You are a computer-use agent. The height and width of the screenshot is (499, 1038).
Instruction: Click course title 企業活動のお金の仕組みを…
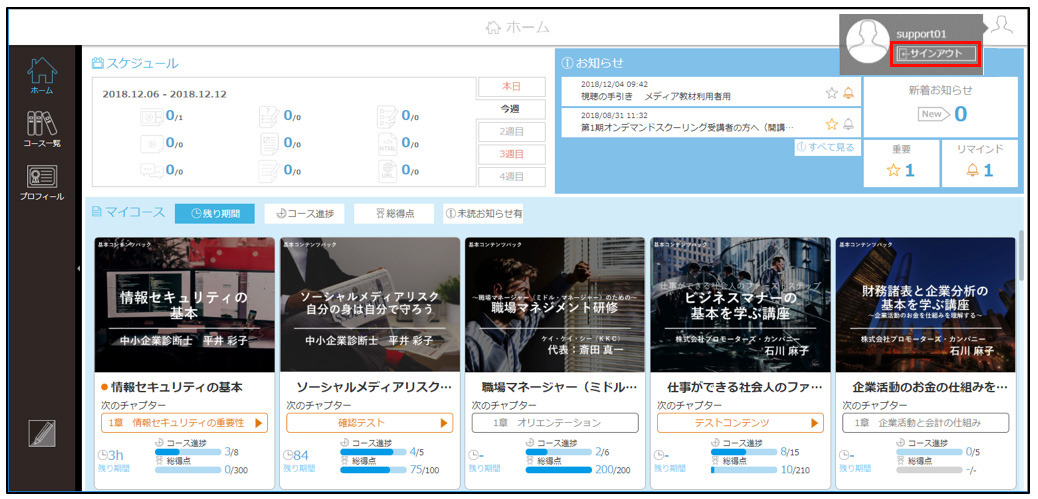tap(930, 387)
